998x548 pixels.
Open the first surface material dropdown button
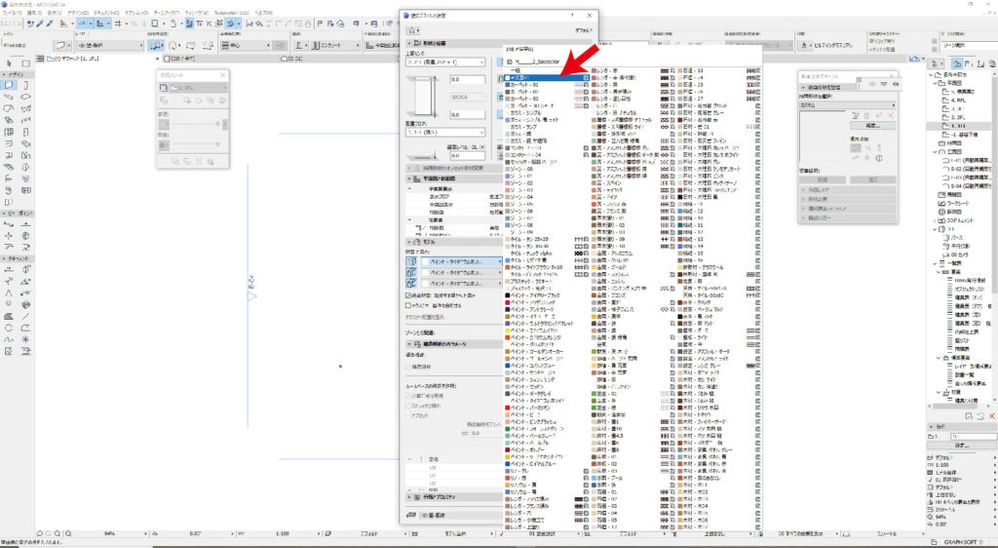pyautogui.click(x=461, y=262)
